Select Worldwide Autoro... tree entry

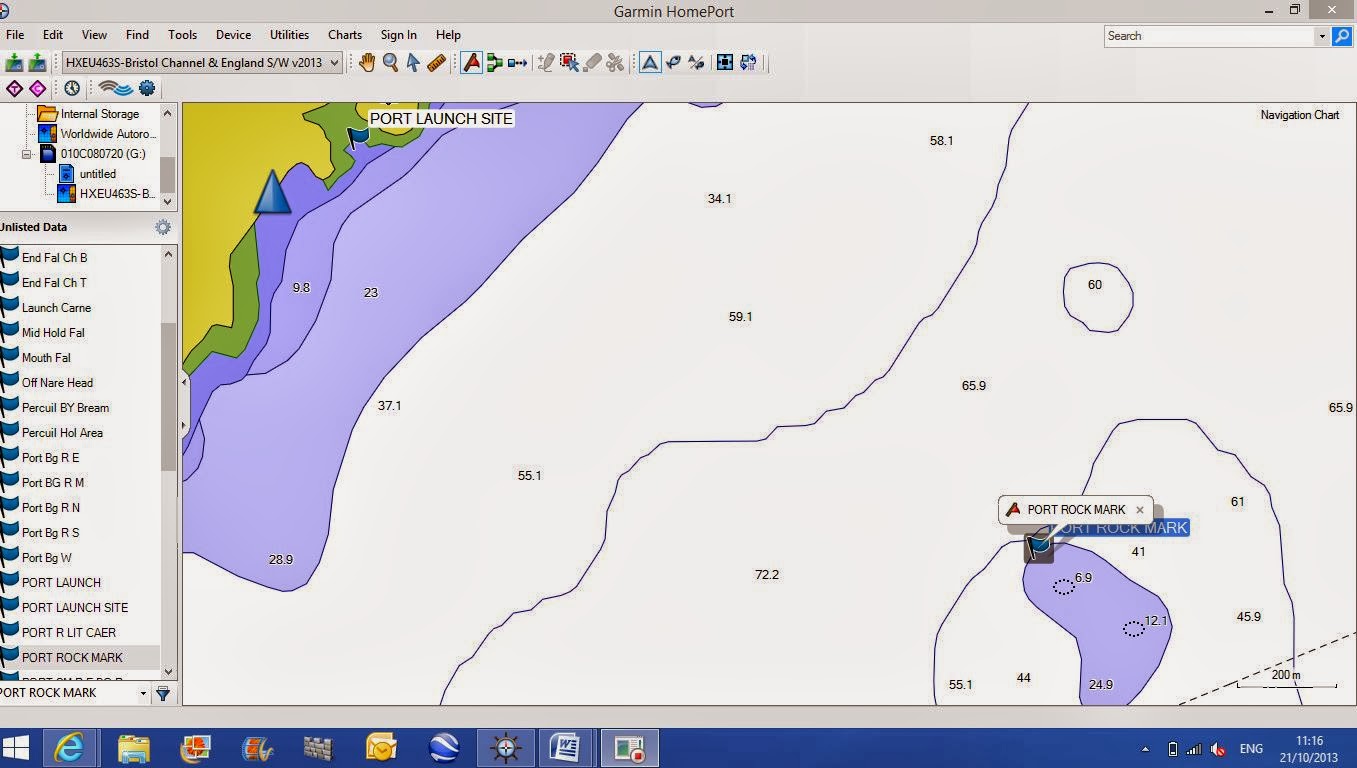click(x=108, y=134)
